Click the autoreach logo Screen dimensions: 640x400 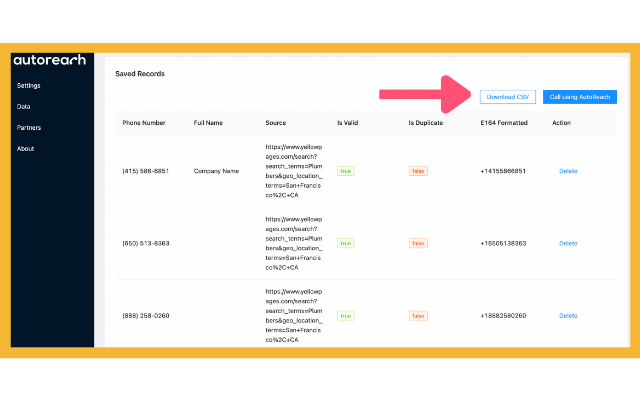50,60
